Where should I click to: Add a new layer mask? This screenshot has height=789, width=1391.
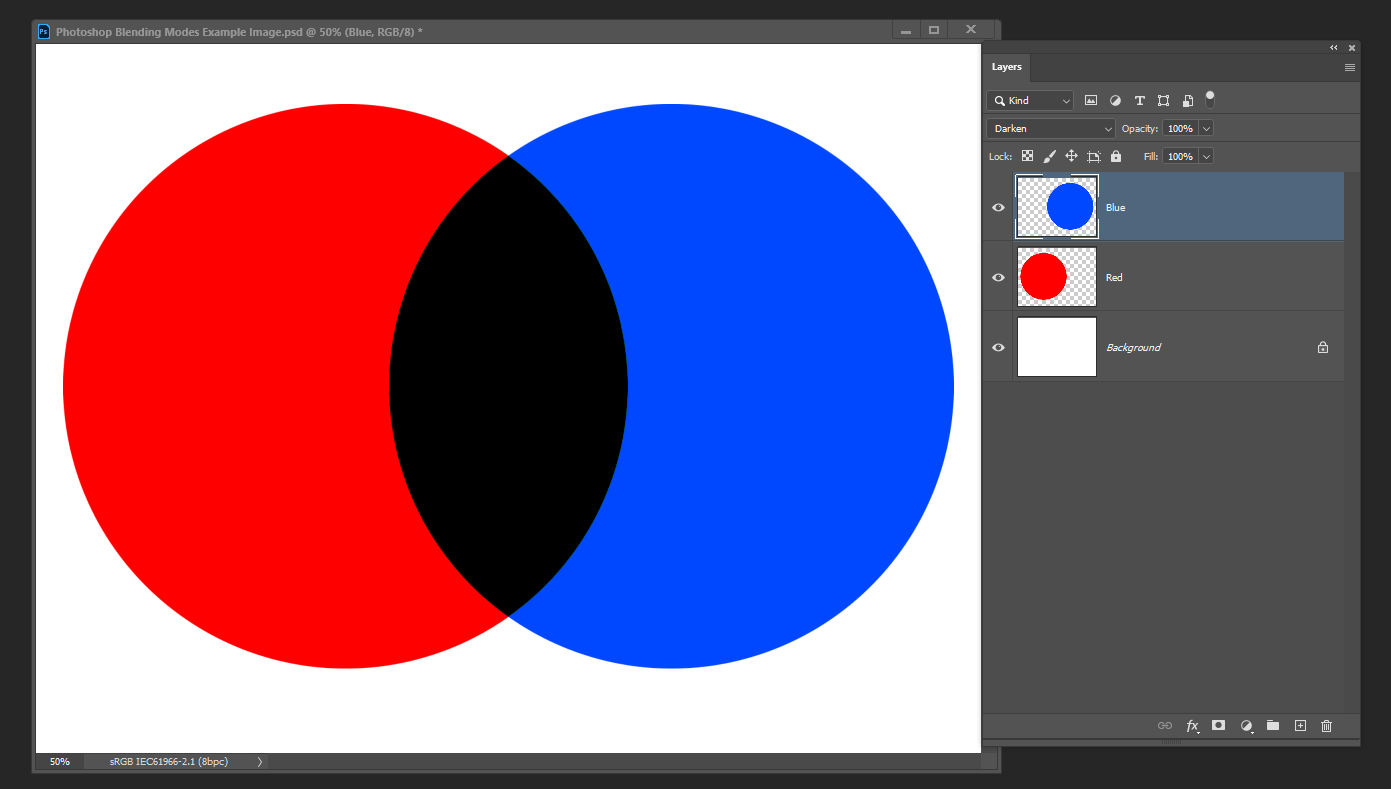(x=1218, y=726)
